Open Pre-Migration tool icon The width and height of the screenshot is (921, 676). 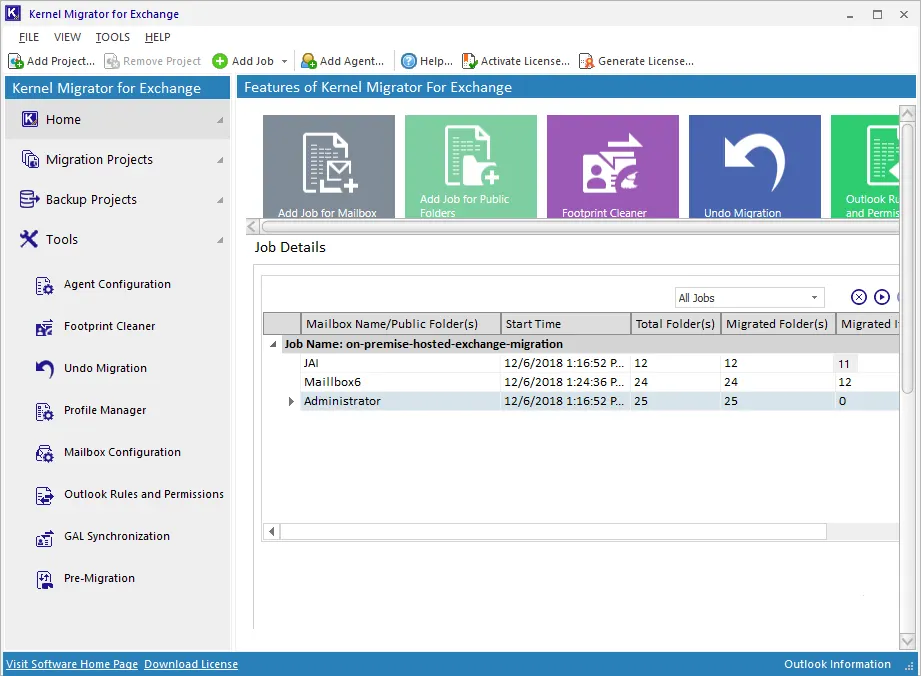45,580
